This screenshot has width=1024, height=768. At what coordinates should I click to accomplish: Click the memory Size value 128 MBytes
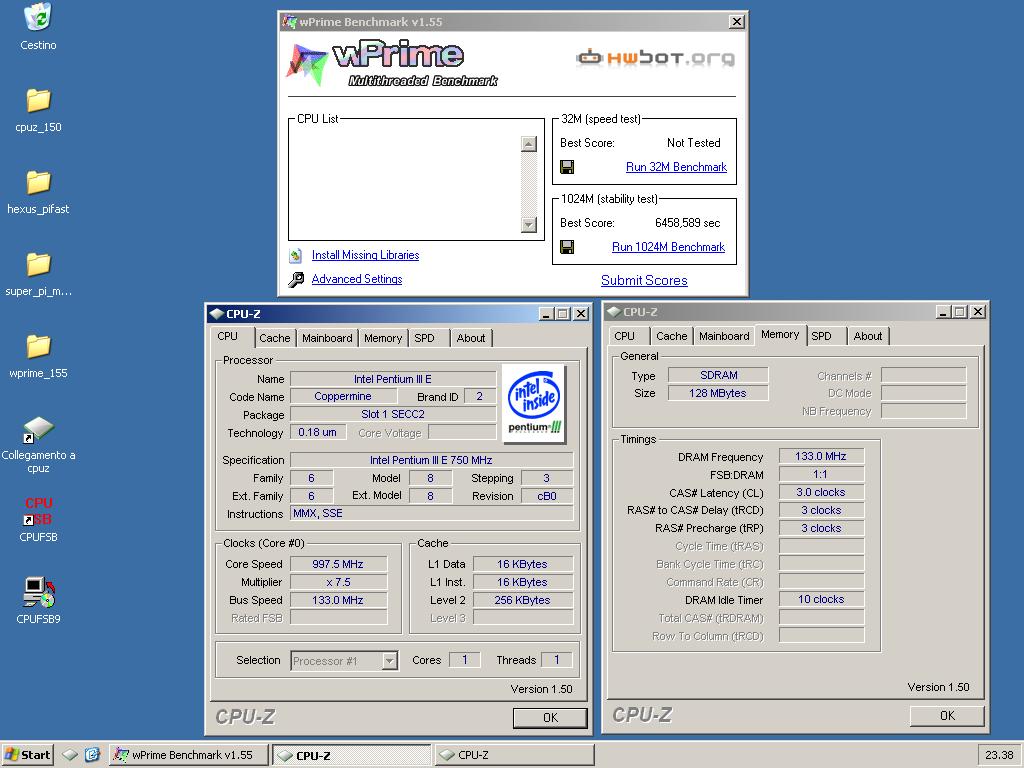[718, 393]
